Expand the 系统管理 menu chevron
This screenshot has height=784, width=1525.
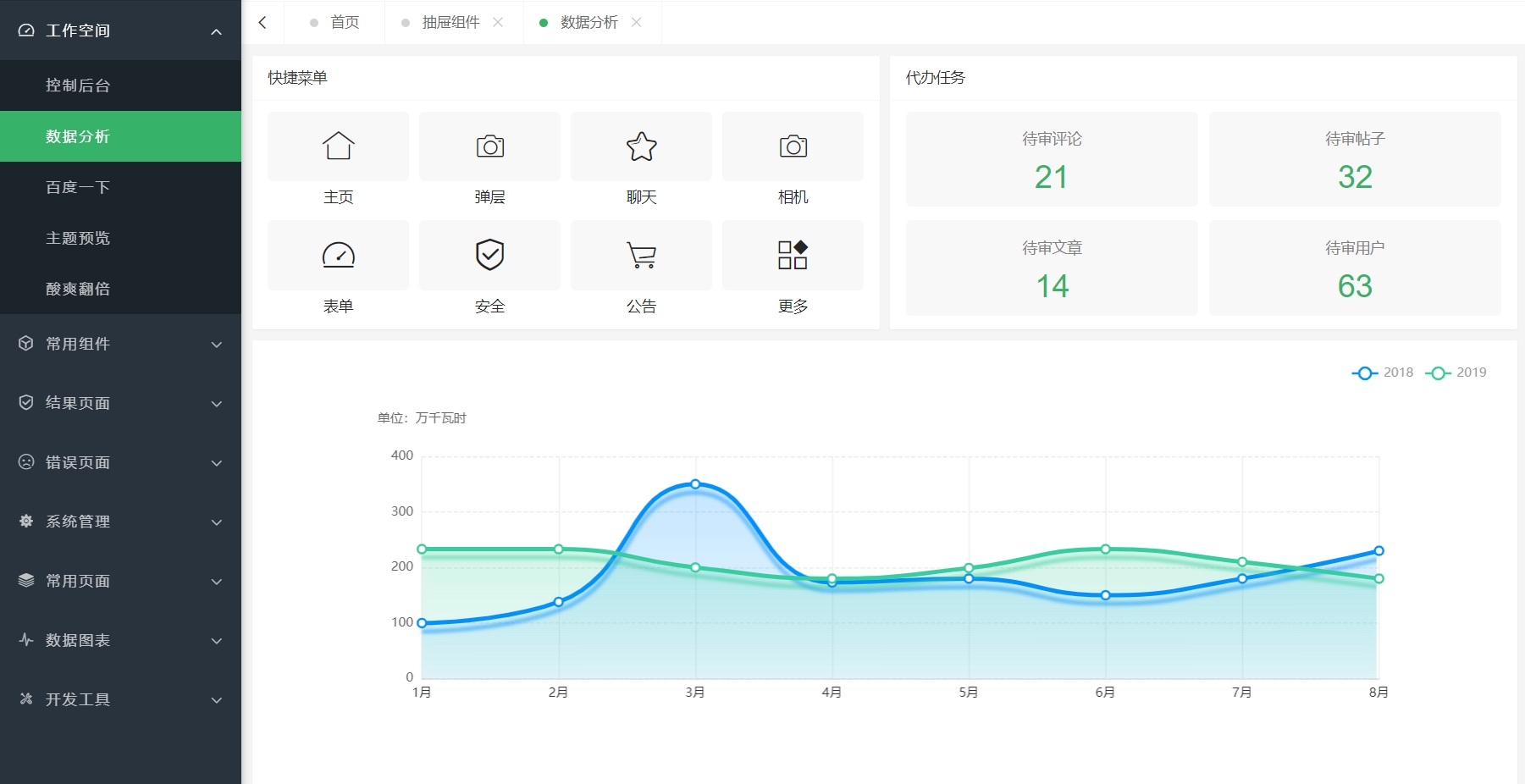pos(216,522)
